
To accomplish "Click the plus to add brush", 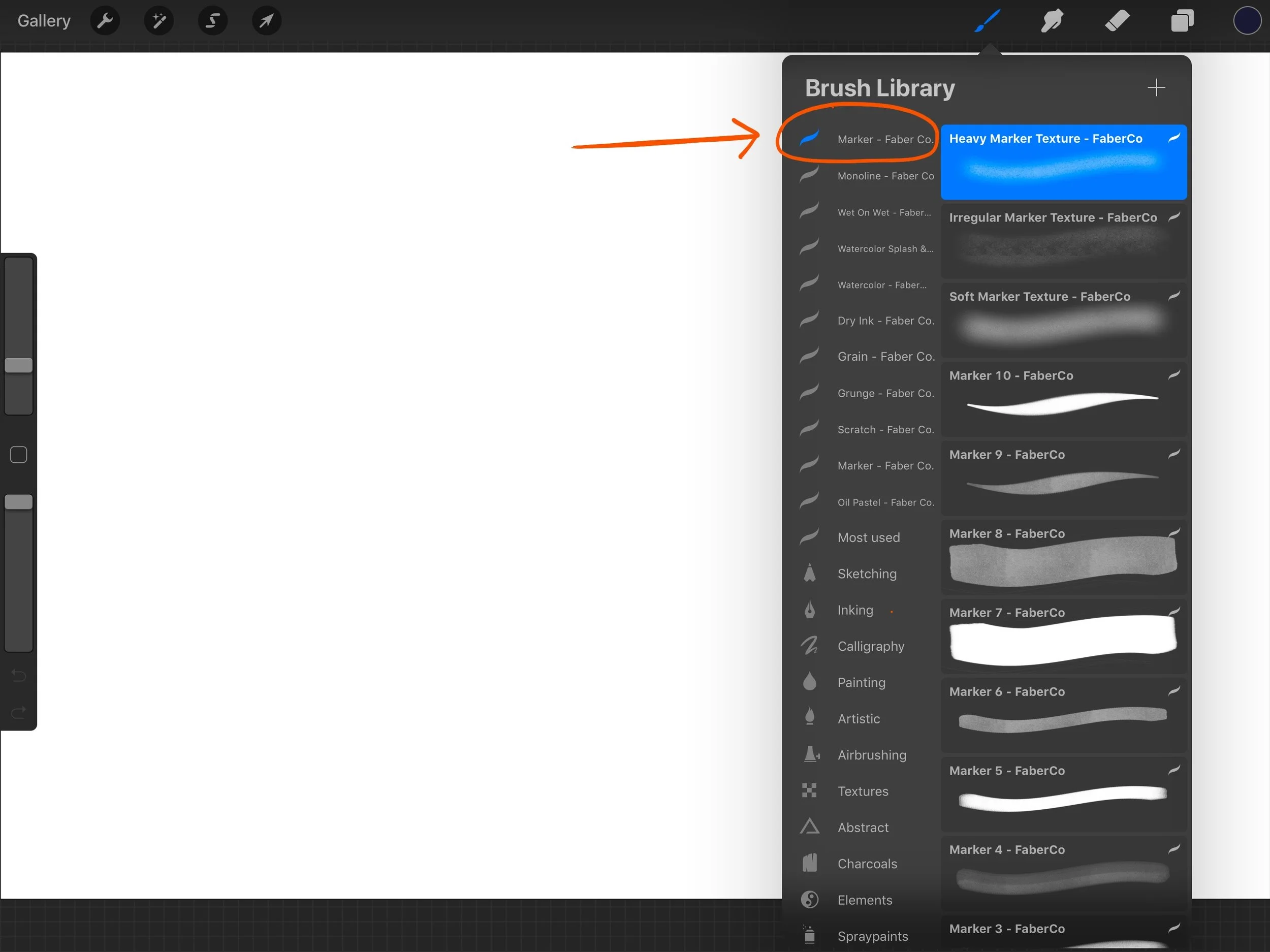I will pos(1156,88).
